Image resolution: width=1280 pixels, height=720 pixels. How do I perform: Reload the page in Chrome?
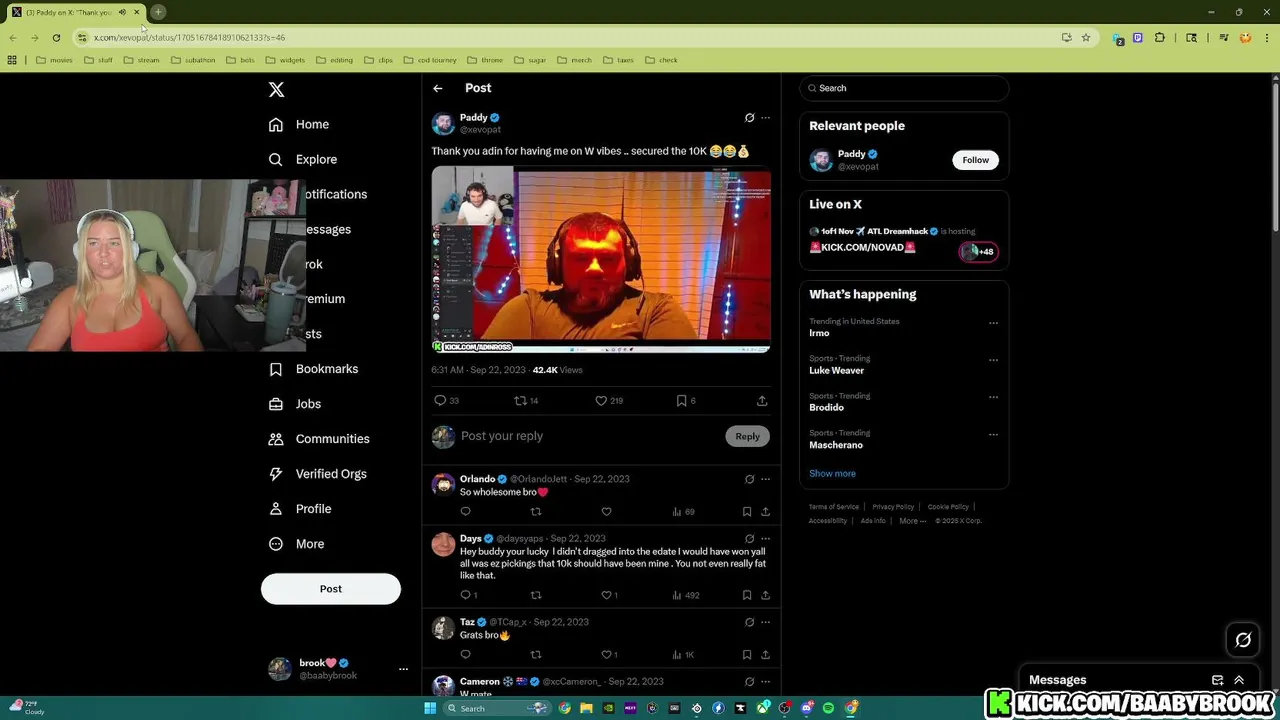(56, 38)
